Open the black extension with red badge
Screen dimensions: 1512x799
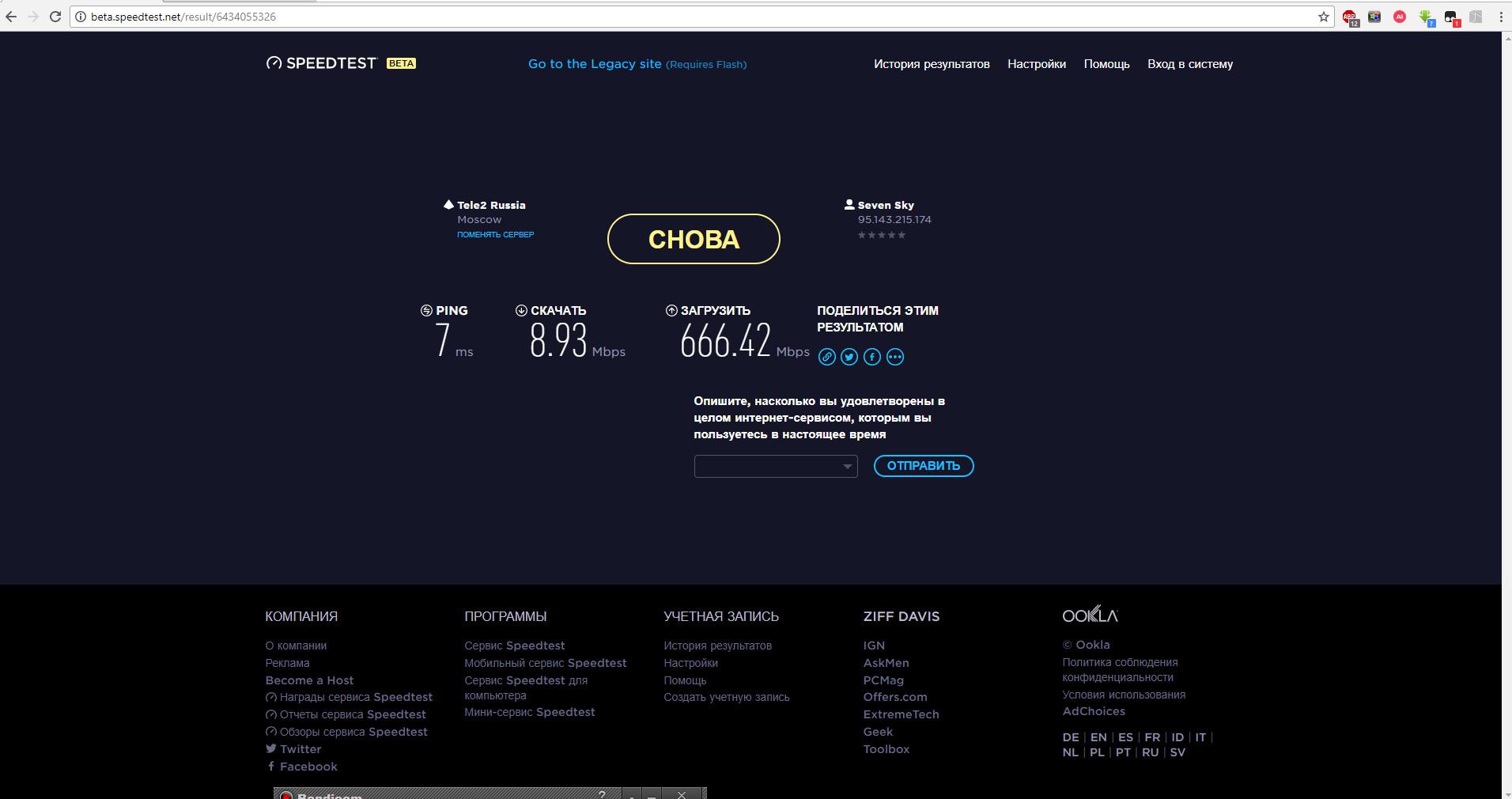1451,17
